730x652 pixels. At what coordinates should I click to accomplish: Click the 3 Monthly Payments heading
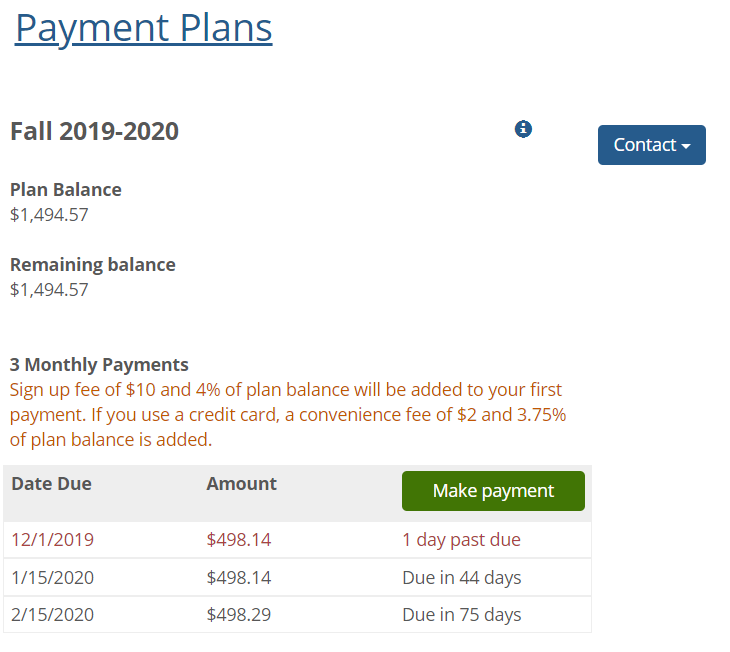(99, 365)
